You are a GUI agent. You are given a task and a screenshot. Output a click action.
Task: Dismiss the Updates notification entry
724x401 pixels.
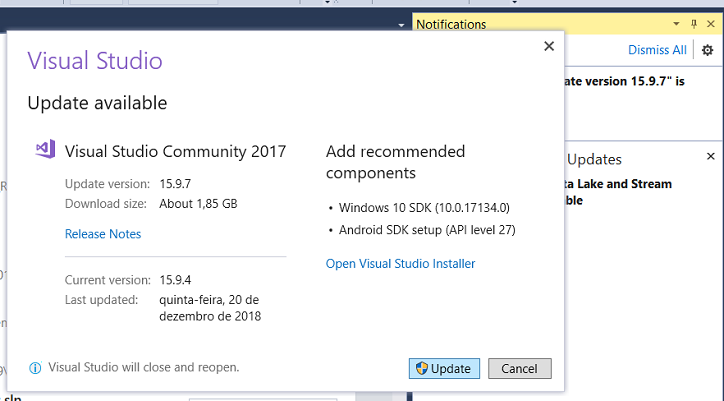(x=711, y=157)
